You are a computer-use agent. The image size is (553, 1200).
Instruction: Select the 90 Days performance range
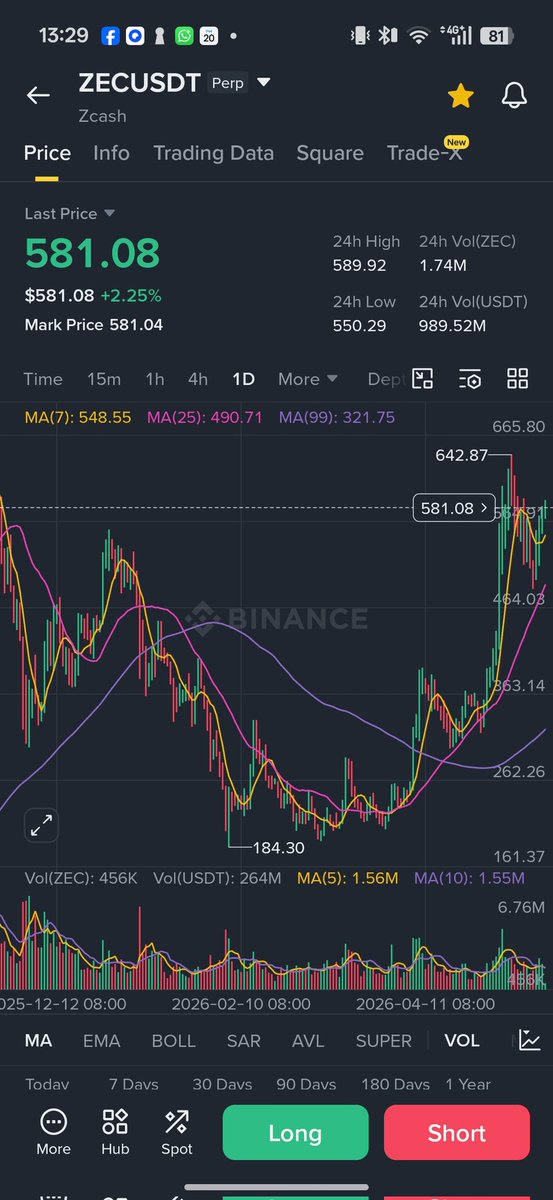coord(306,1084)
